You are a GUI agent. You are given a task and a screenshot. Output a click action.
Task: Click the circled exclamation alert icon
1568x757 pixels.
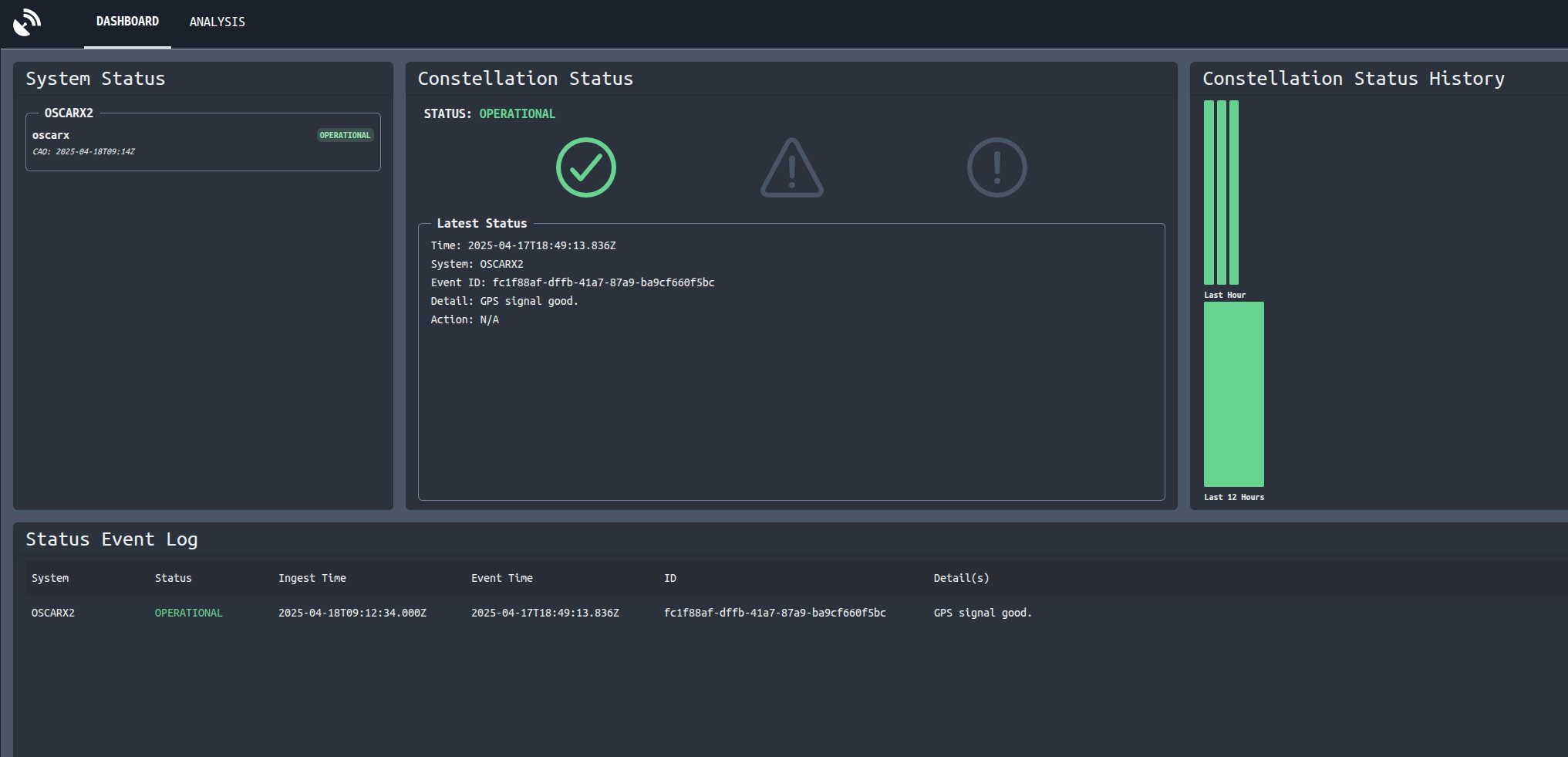click(997, 167)
